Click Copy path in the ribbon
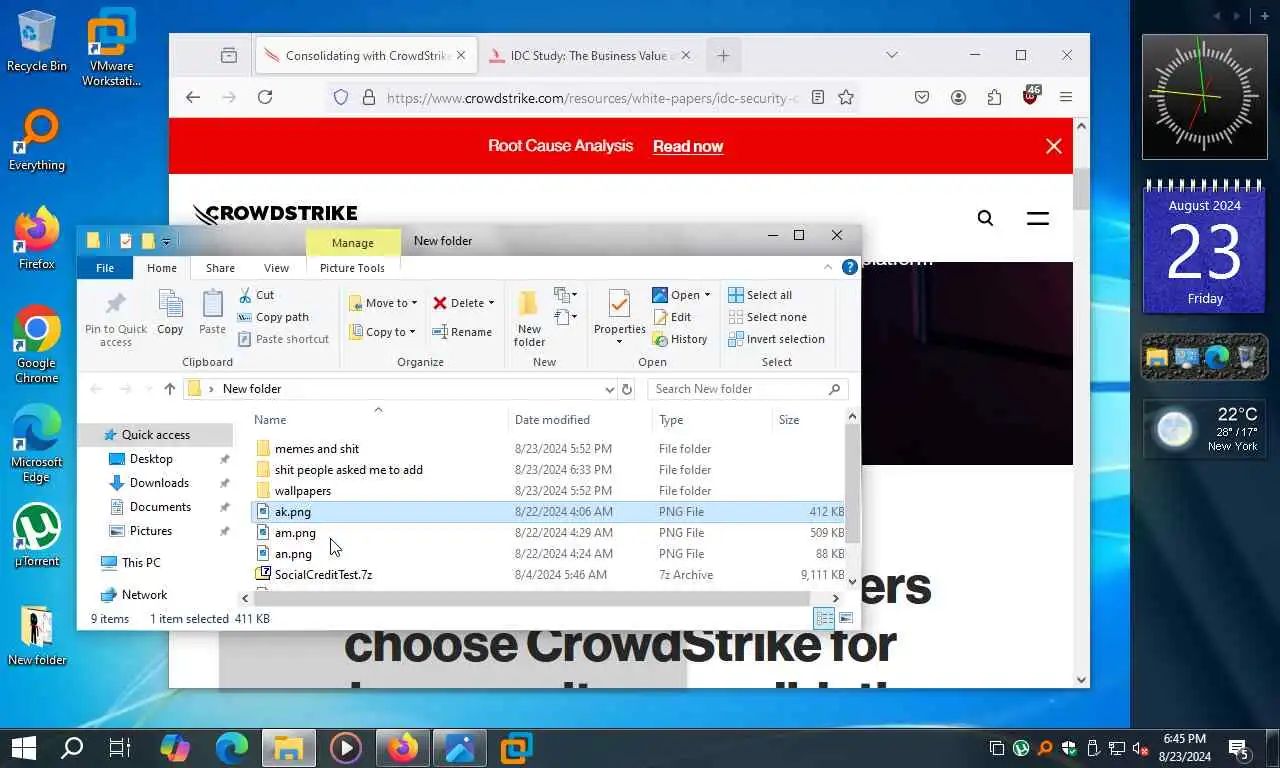1280x768 pixels. 273,317
